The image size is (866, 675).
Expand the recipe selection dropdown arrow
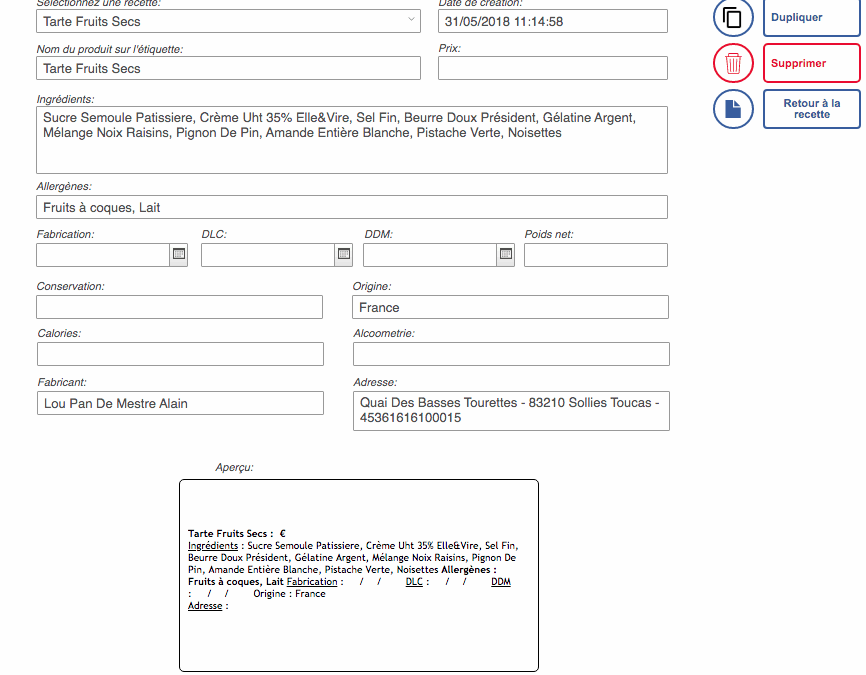tap(411, 19)
